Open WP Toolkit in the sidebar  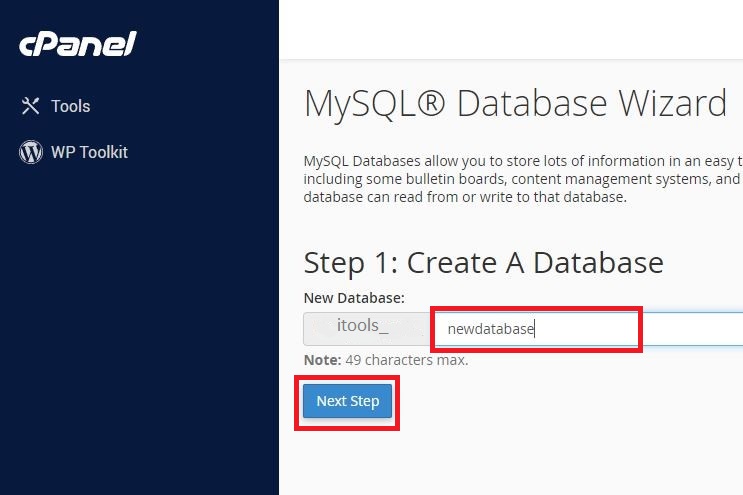coord(73,152)
